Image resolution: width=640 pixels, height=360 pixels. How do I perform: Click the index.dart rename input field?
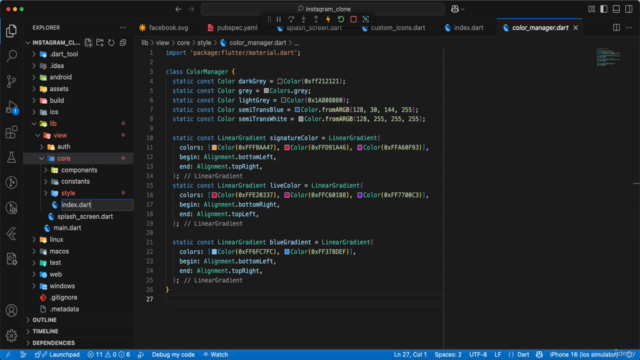97,204
